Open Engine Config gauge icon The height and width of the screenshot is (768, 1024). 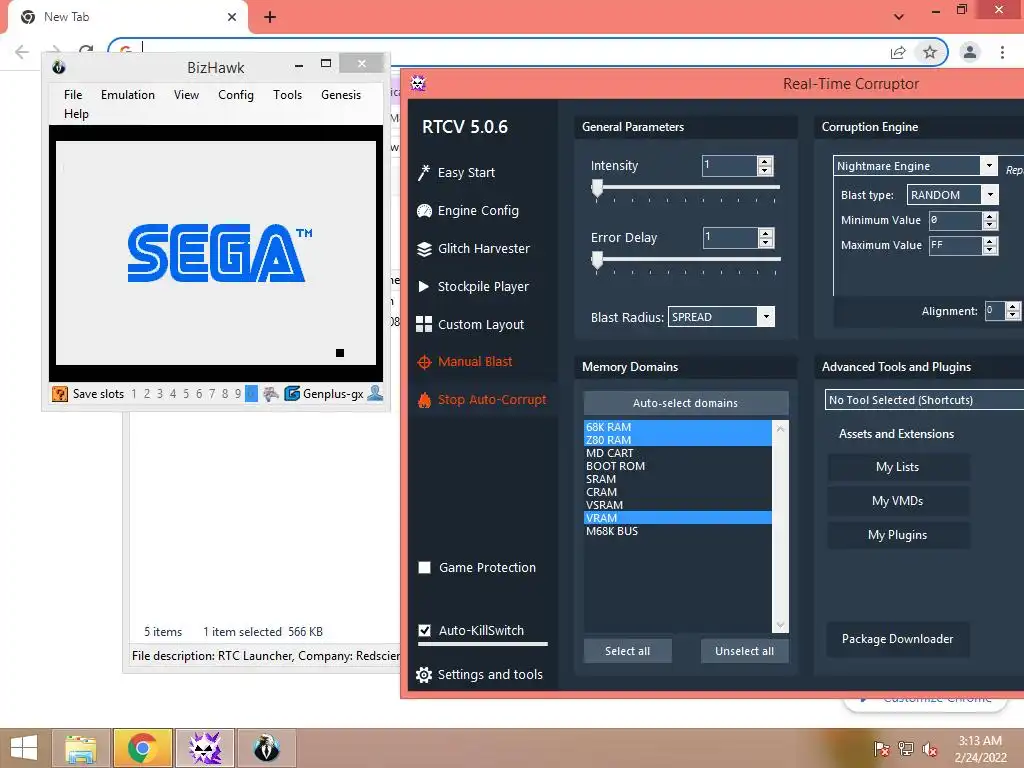click(x=424, y=210)
